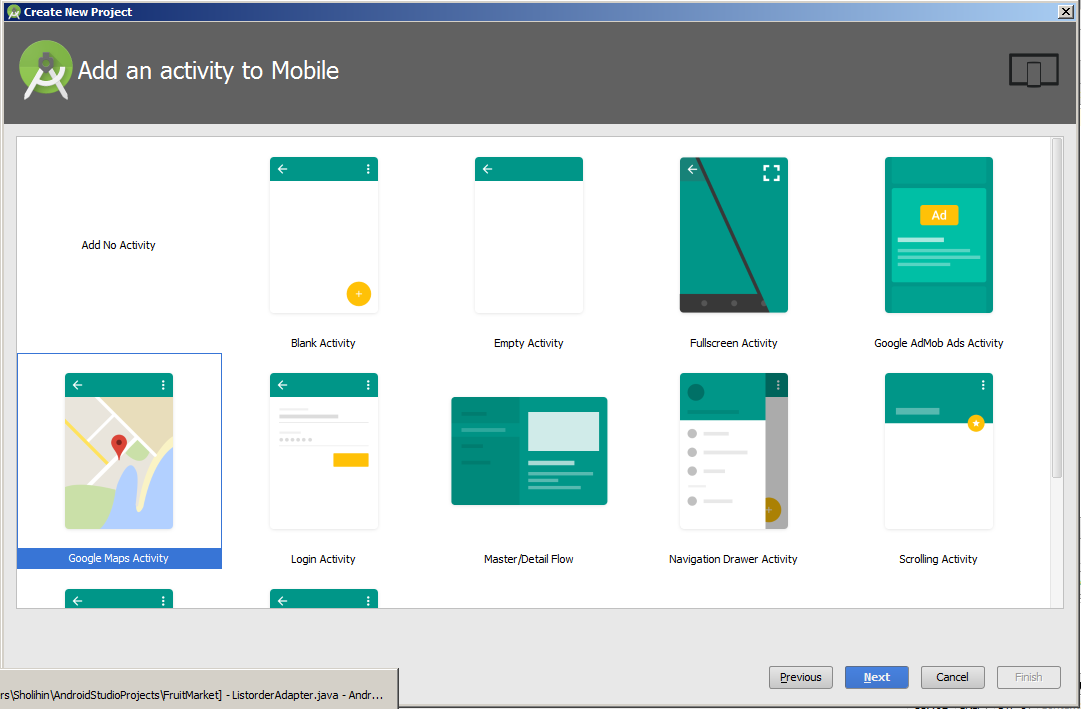Click the Login Activity label
Image resolution: width=1081 pixels, height=709 pixels.
point(323,559)
